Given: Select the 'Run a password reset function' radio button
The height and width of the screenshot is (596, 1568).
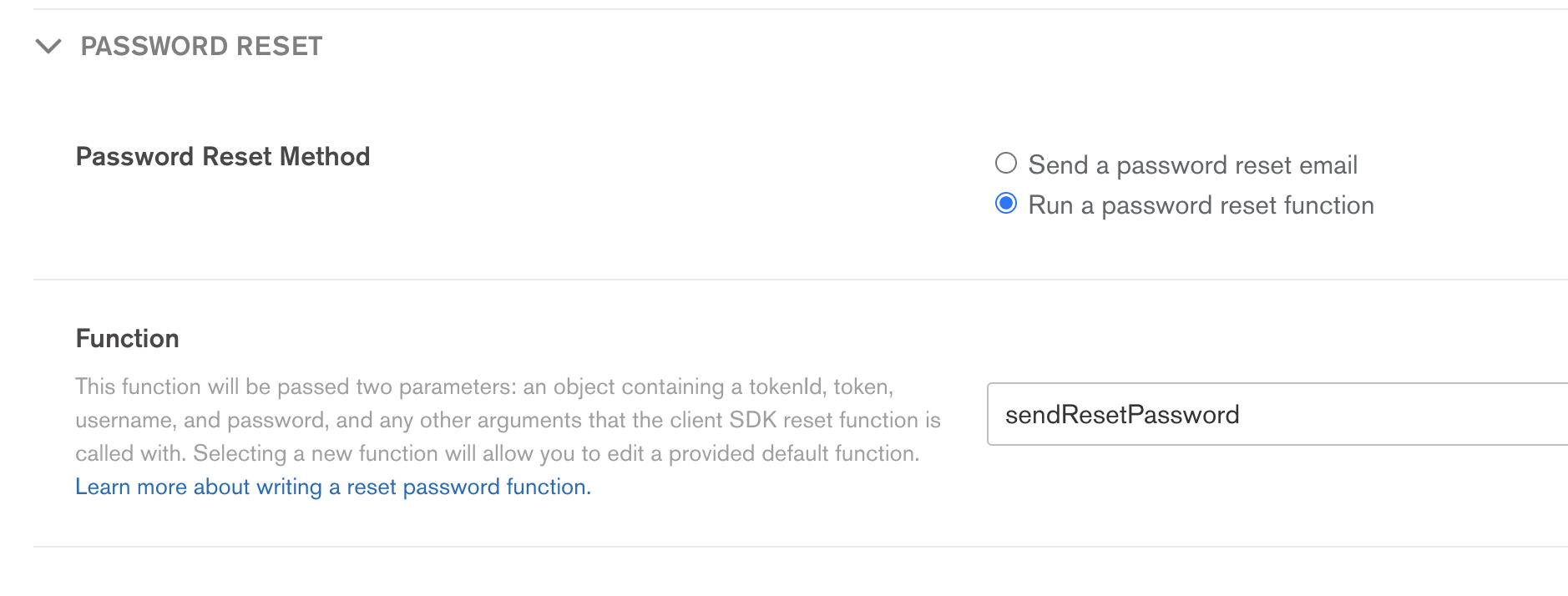Looking at the screenshot, I should [1006, 204].
